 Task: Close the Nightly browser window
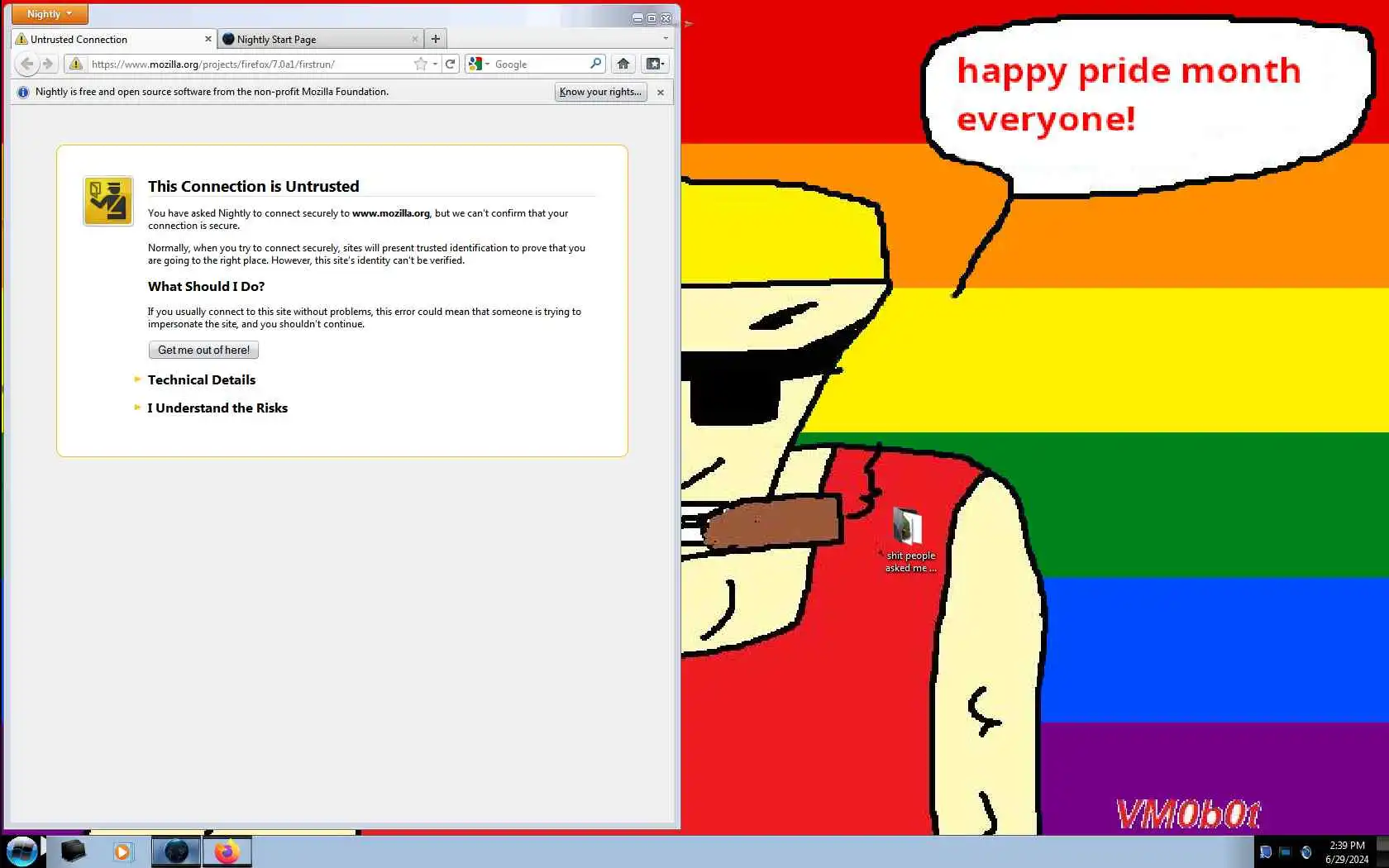point(666,17)
